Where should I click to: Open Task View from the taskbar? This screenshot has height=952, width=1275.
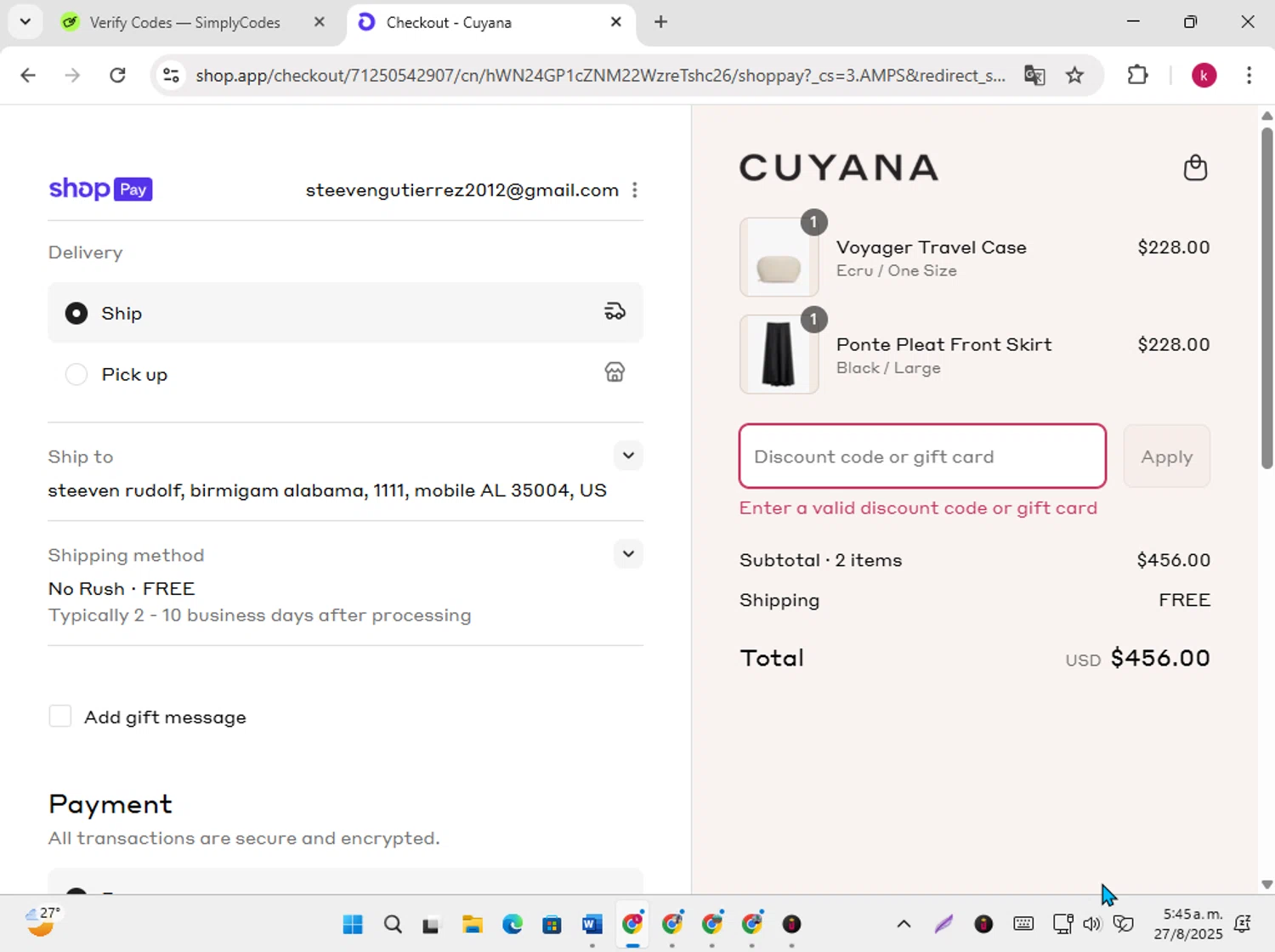coord(432,924)
